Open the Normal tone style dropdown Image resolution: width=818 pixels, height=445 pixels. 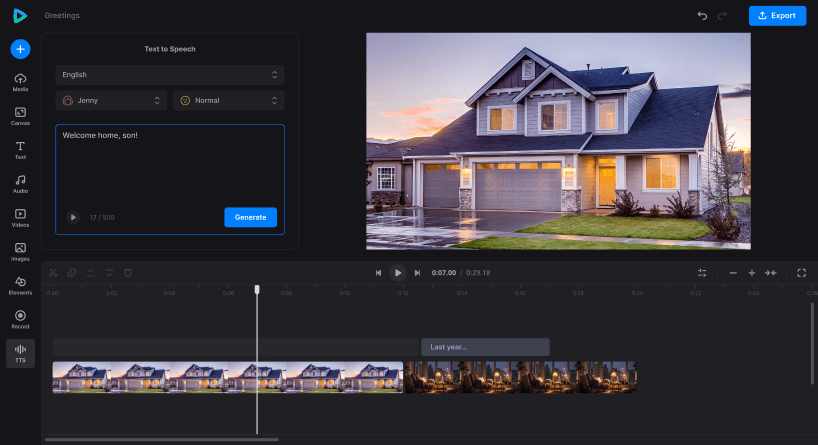tap(228, 101)
